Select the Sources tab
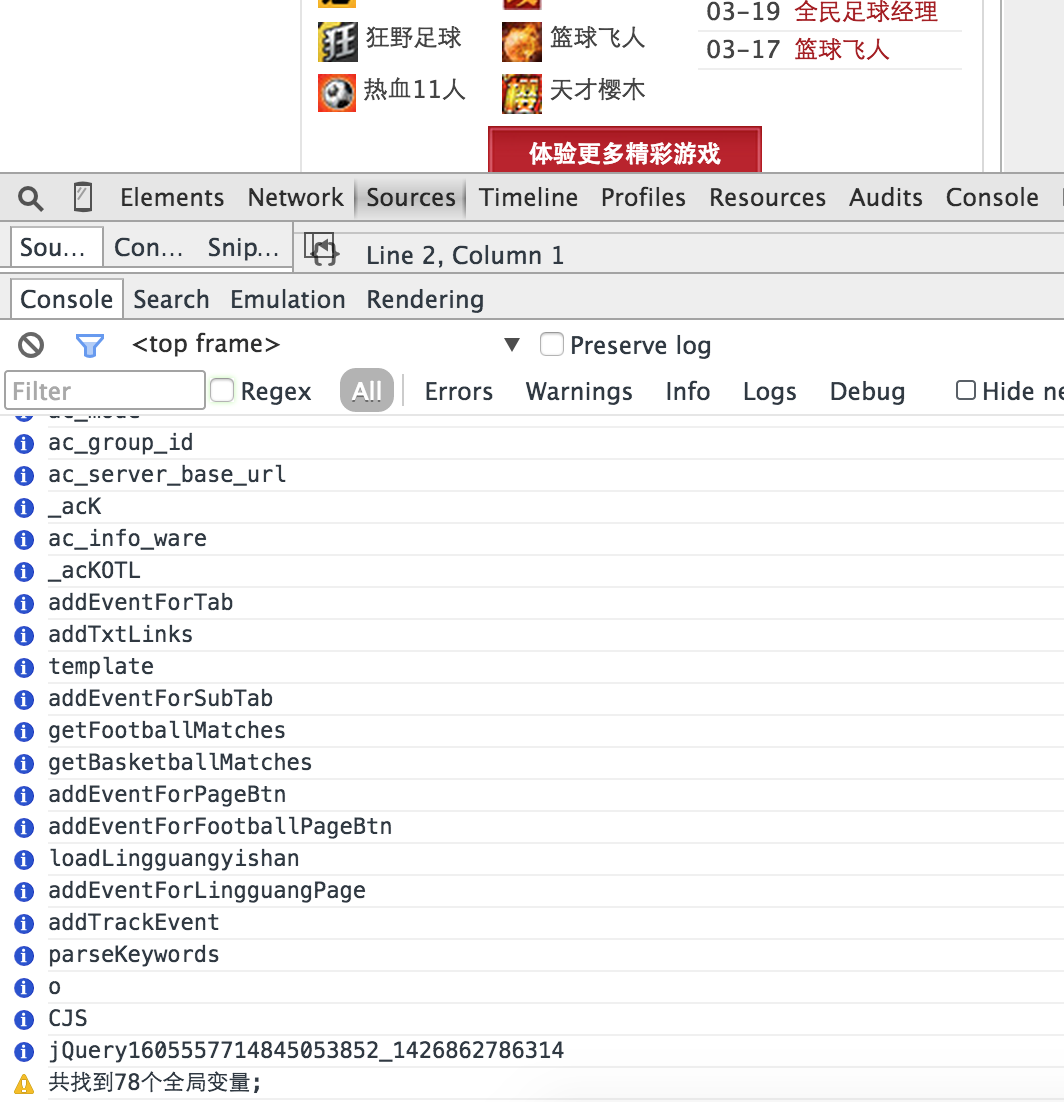 [x=411, y=197]
